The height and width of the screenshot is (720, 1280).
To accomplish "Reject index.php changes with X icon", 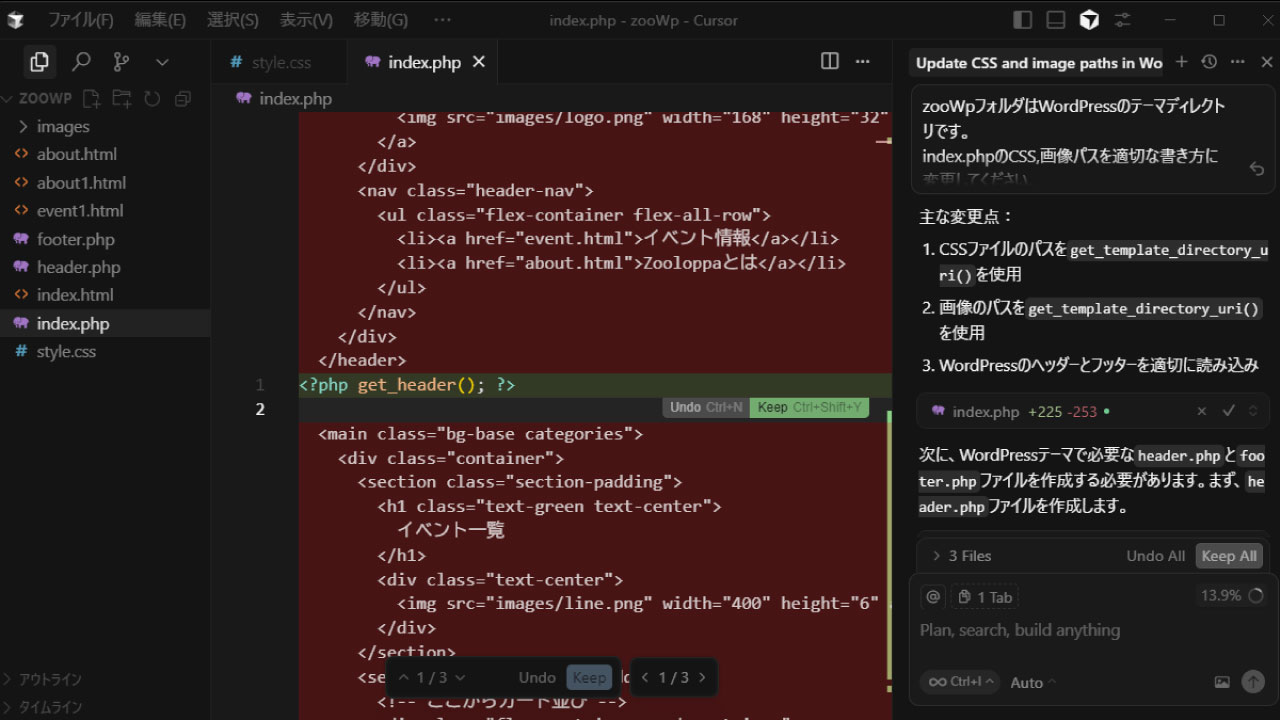I will [x=1202, y=411].
